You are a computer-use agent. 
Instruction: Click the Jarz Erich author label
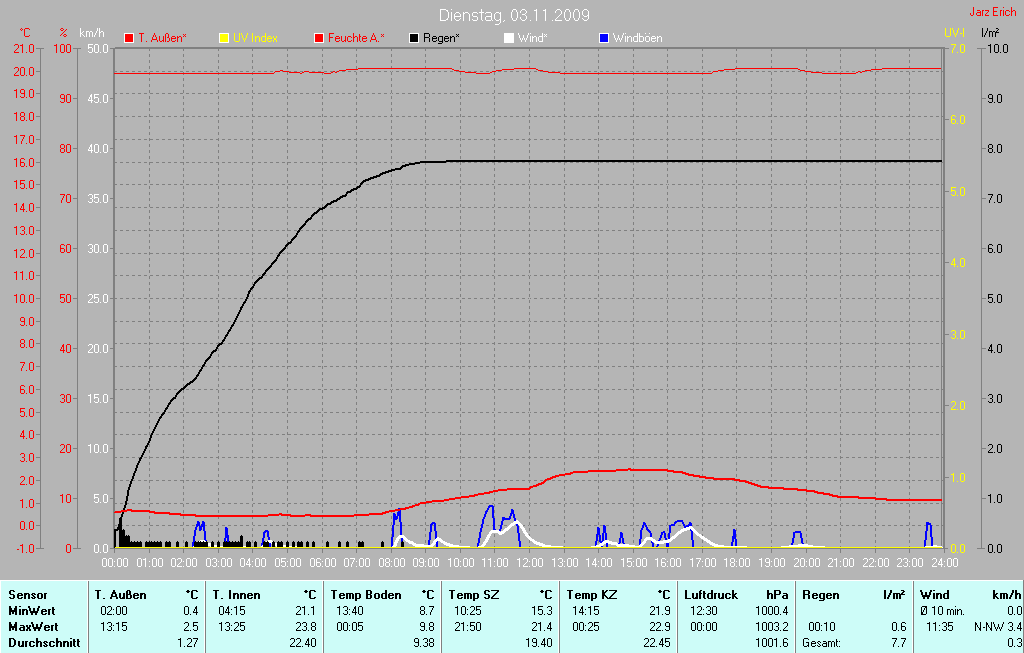click(x=992, y=13)
